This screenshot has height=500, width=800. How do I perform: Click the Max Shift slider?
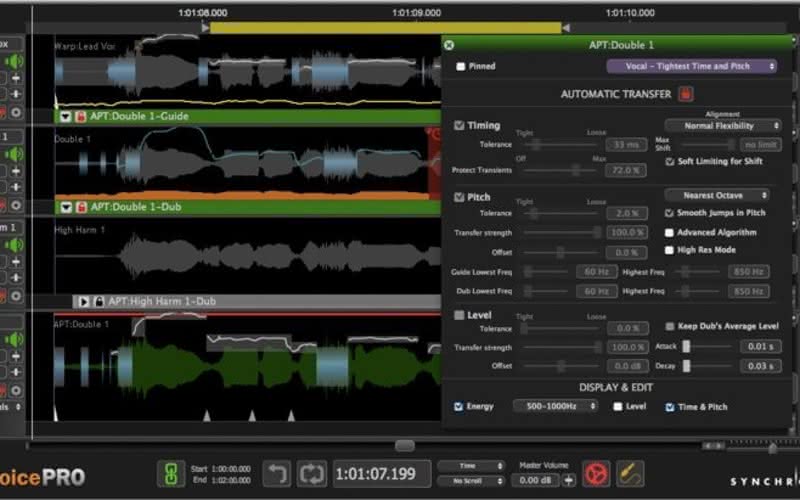(x=705, y=145)
